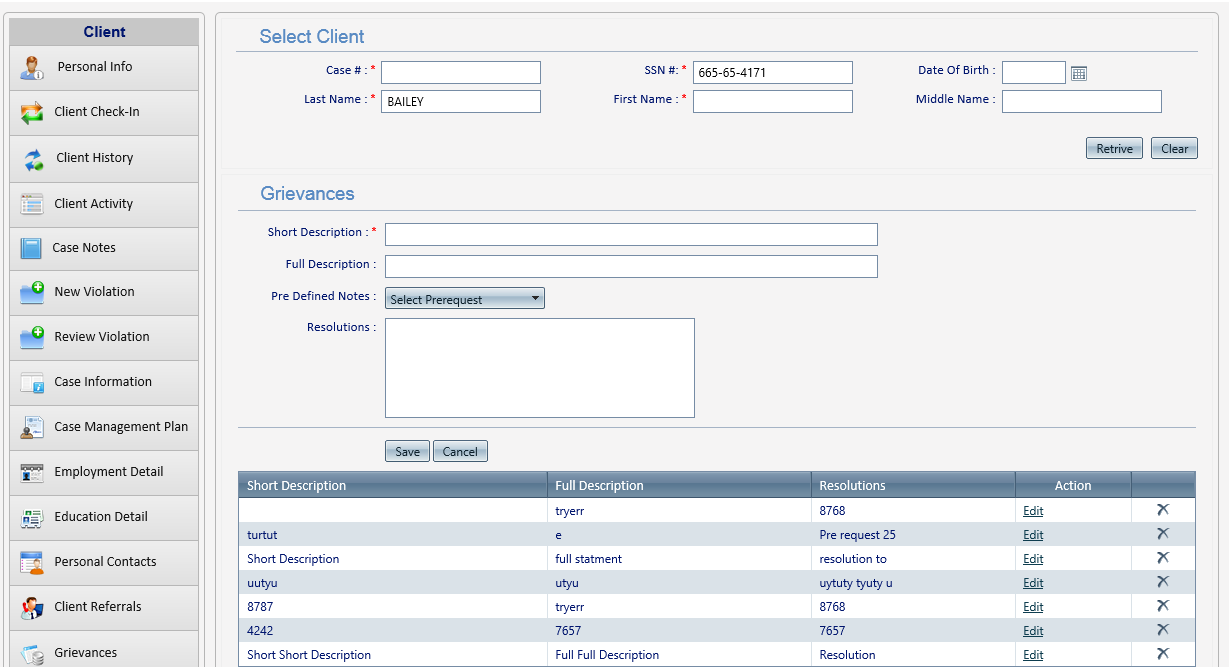Select the Client Check-In arrows icon
This screenshot has height=667, width=1229.
pos(33,113)
